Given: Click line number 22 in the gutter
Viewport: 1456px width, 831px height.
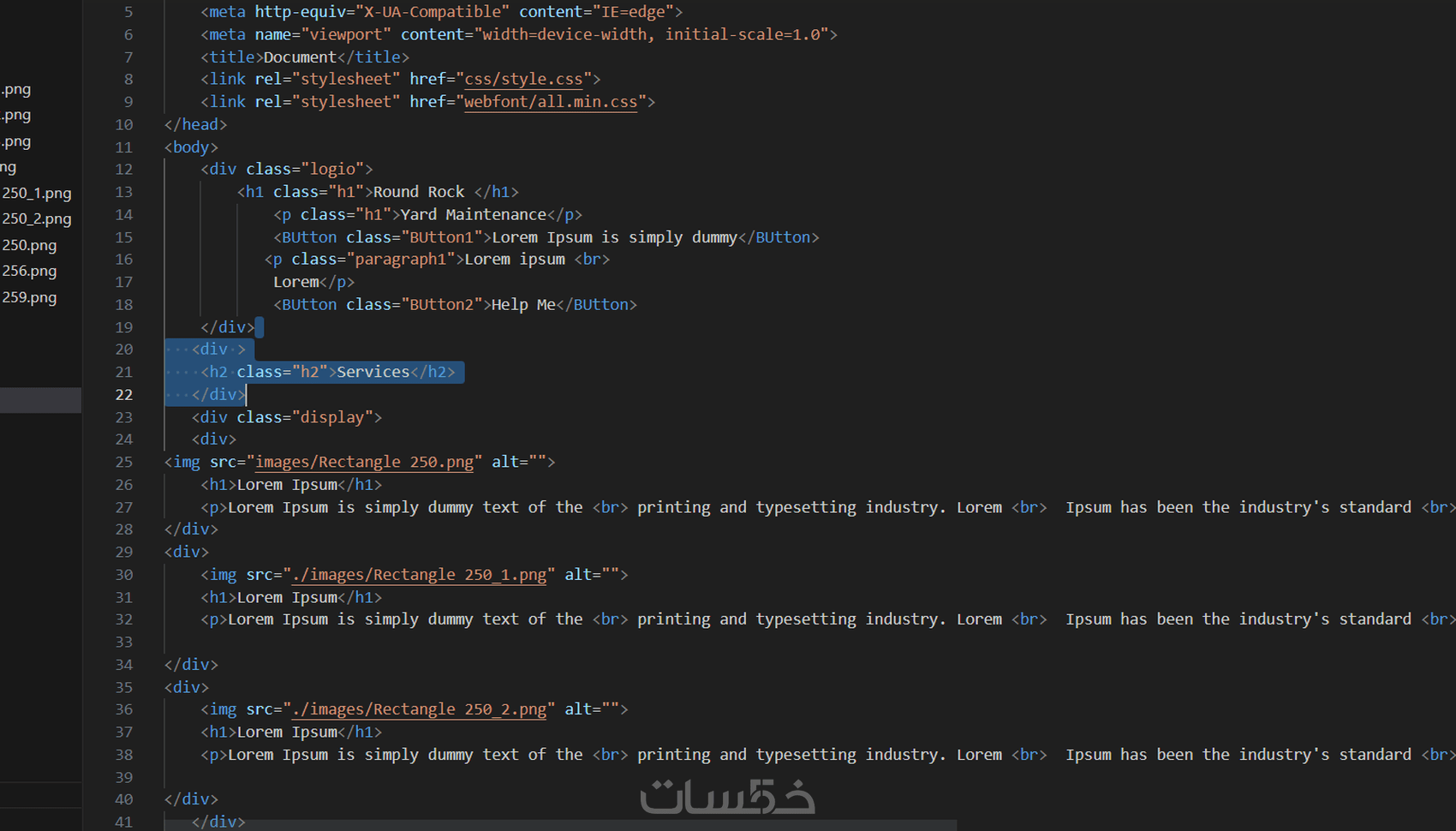Looking at the screenshot, I should (123, 394).
